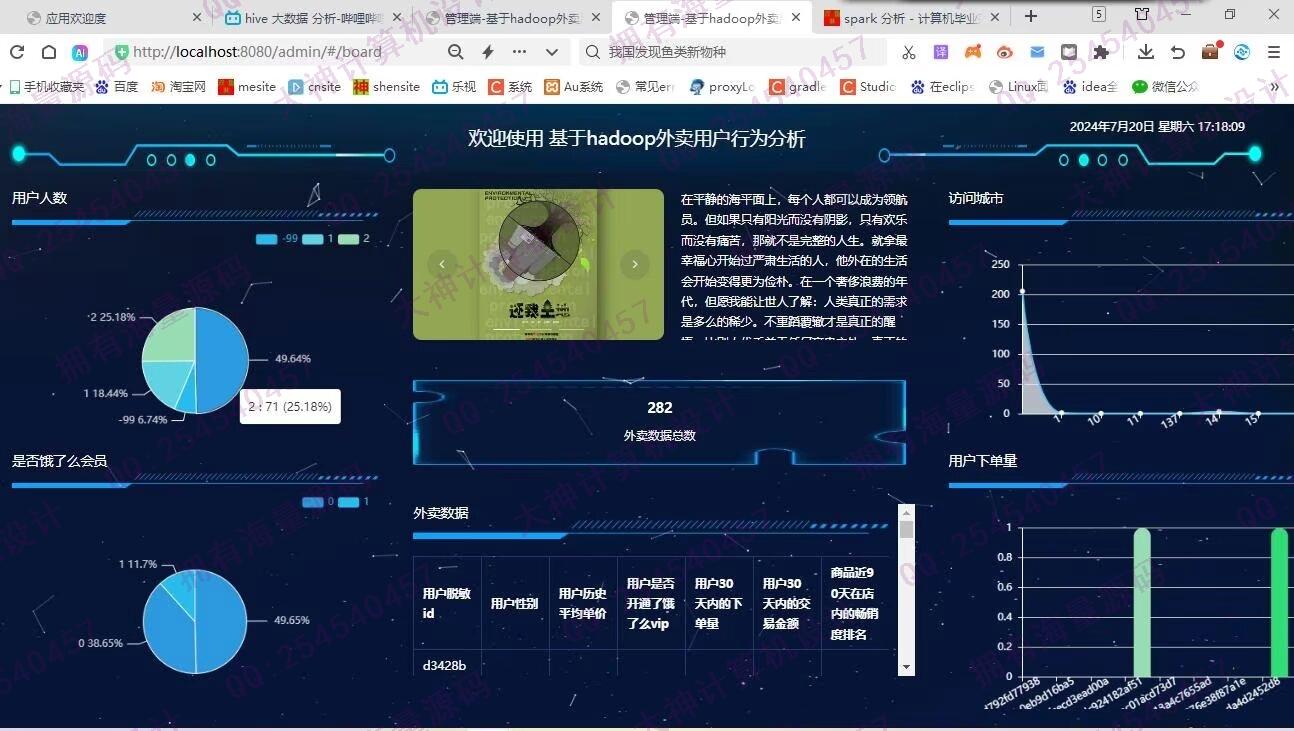Screen dimensions: 1294x731
Task: Open the 手机收藏夹 bookmark
Action: [x=47, y=87]
